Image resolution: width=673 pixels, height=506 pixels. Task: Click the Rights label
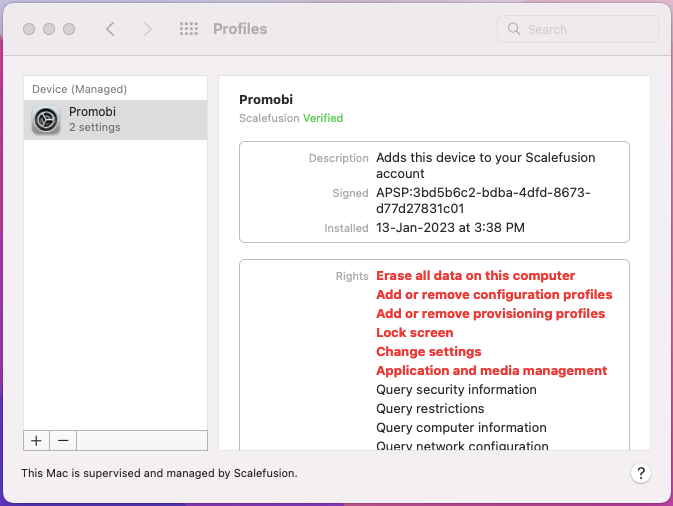(352, 276)
